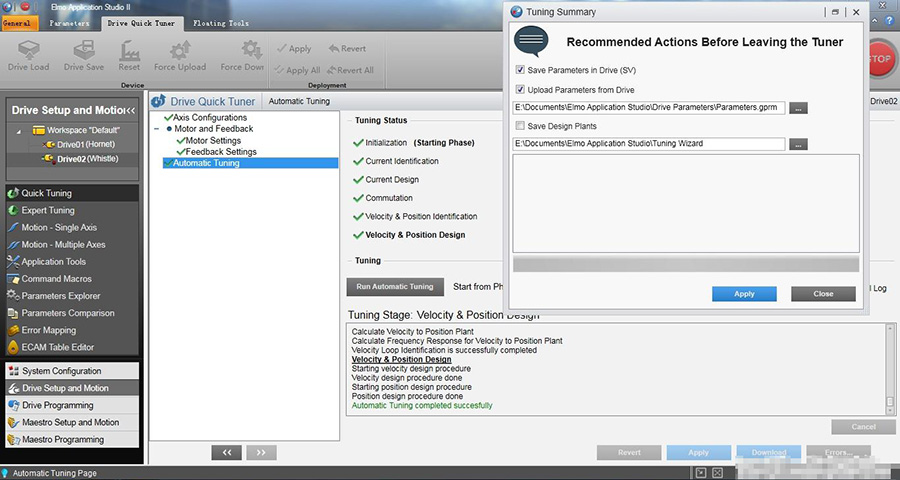Uncheck Save Parameters in Drive (SV)
This screenshot has height=480, width=900.
(x=520, y=70)
